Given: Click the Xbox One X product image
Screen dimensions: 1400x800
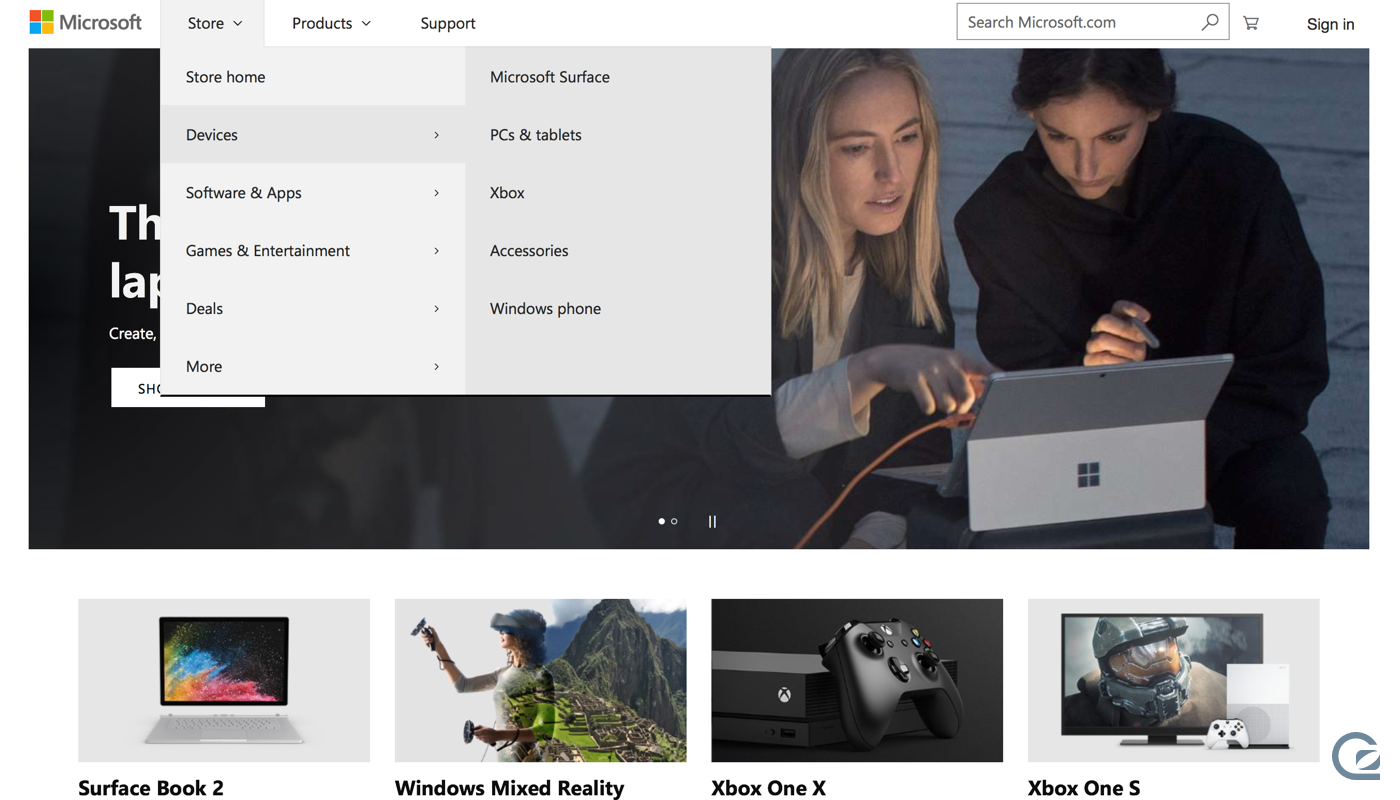Looking at the screenshot, I should [x=857, y=680].
